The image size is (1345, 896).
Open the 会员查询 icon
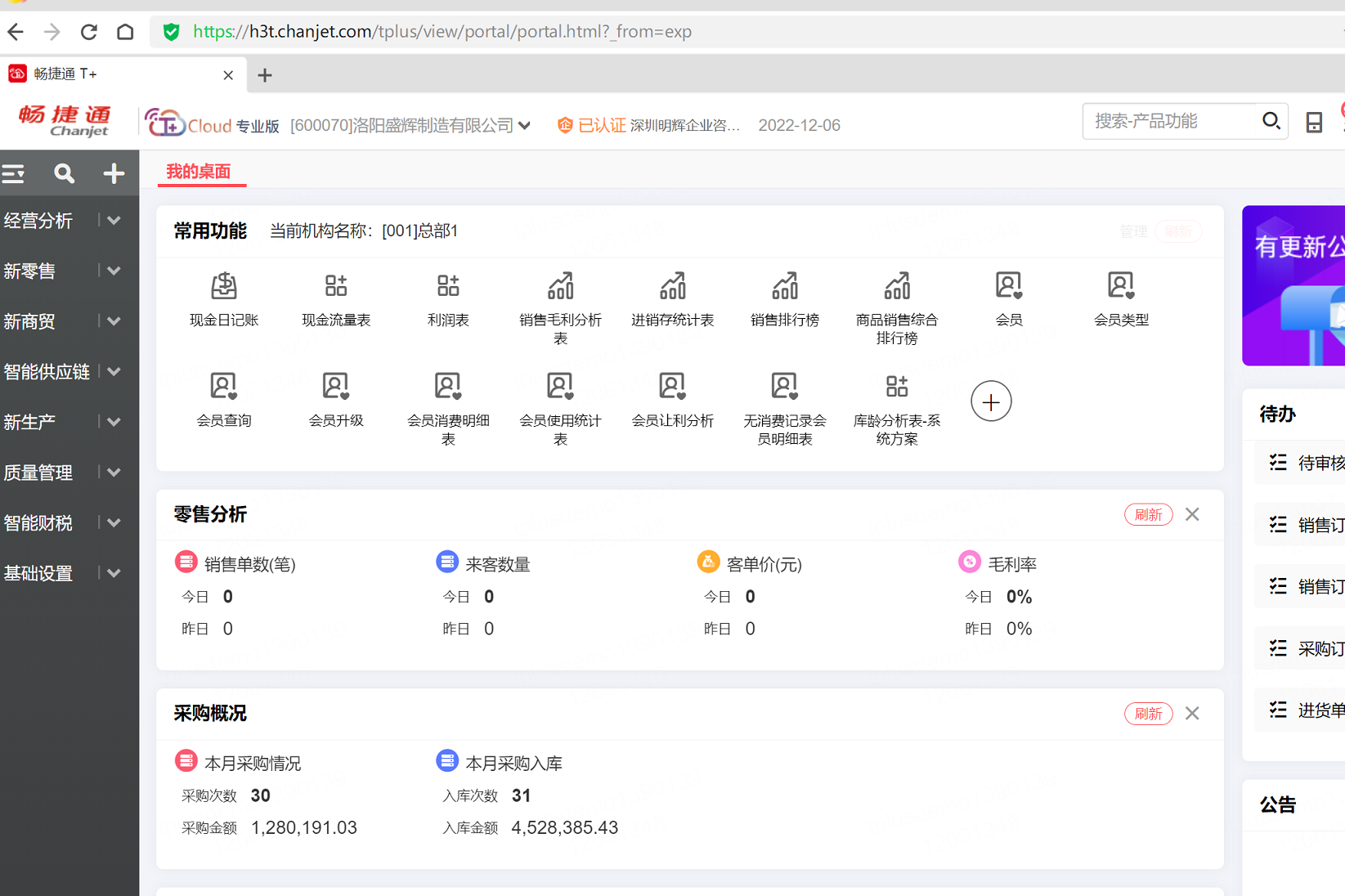click(224, 386)
